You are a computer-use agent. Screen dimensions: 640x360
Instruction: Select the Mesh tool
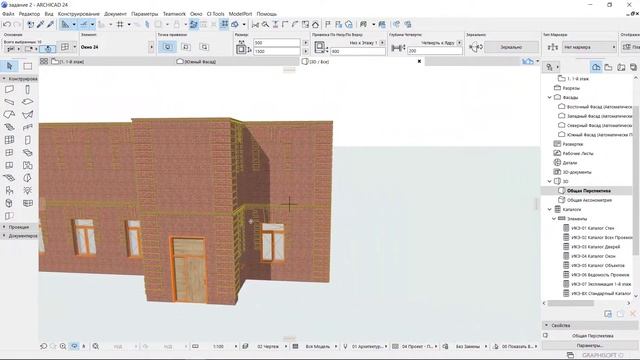(9, 178)
